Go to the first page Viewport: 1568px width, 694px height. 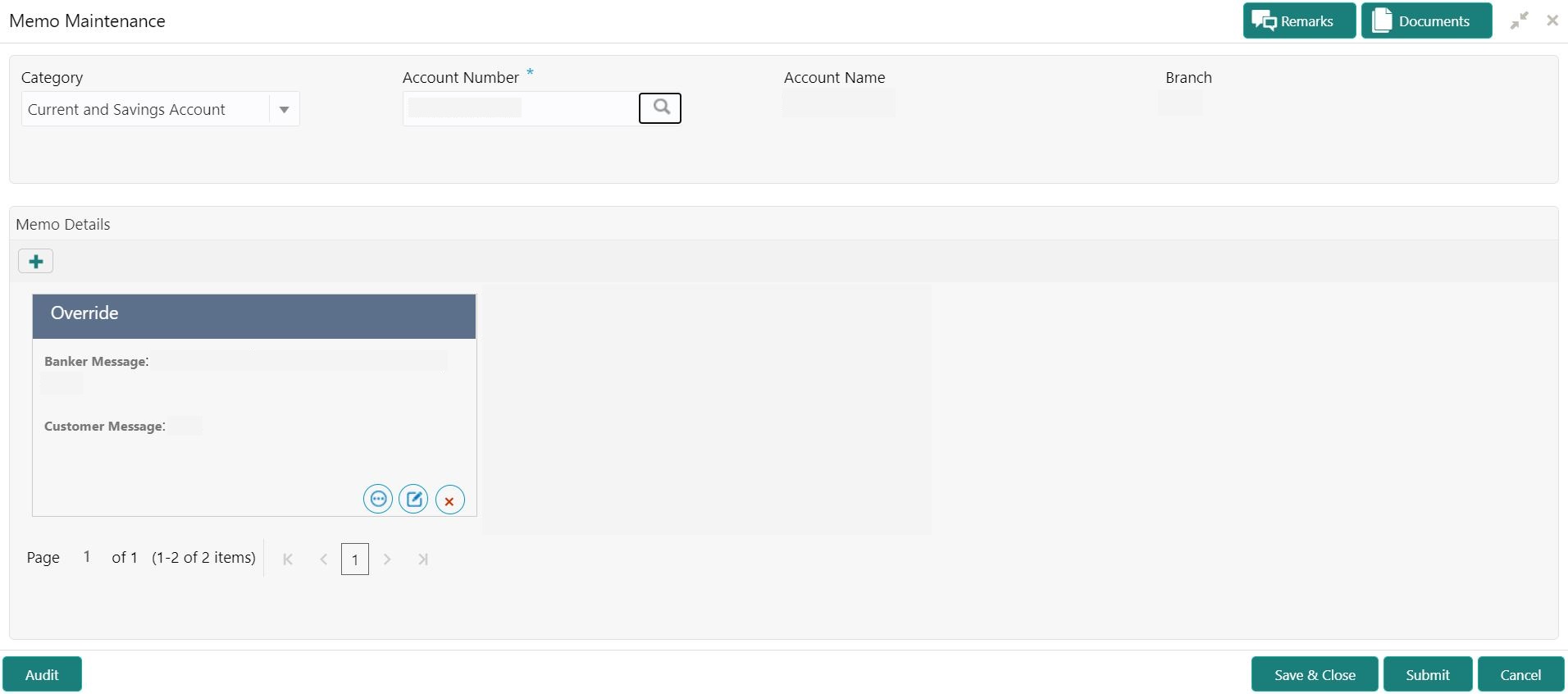click(288, 559)
